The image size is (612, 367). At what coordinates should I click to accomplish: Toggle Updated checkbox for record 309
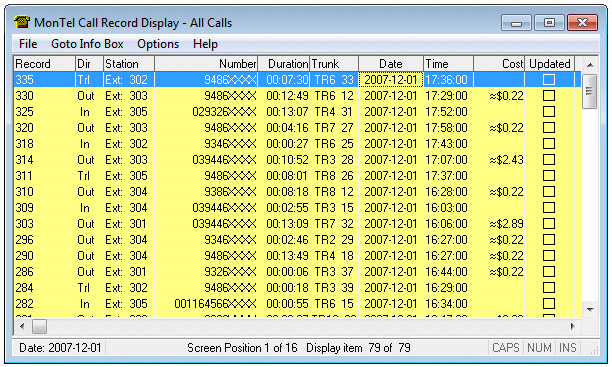tap(549, 208)
